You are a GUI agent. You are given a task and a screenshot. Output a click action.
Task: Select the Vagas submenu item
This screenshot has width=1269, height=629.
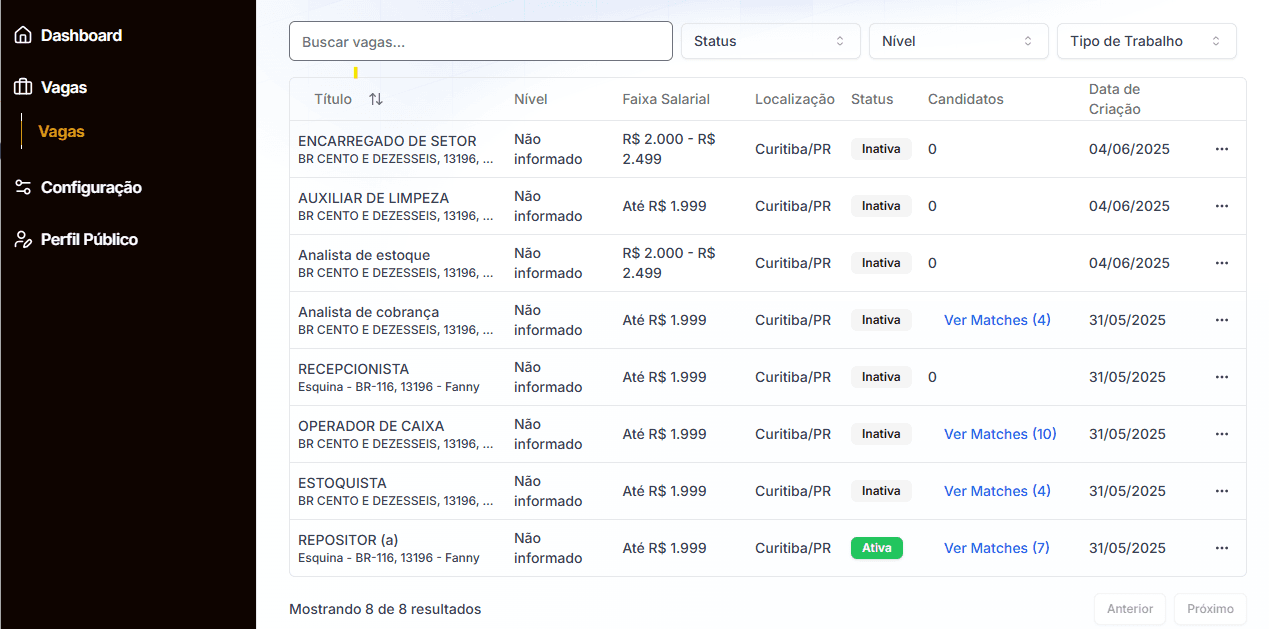point(61,131)
